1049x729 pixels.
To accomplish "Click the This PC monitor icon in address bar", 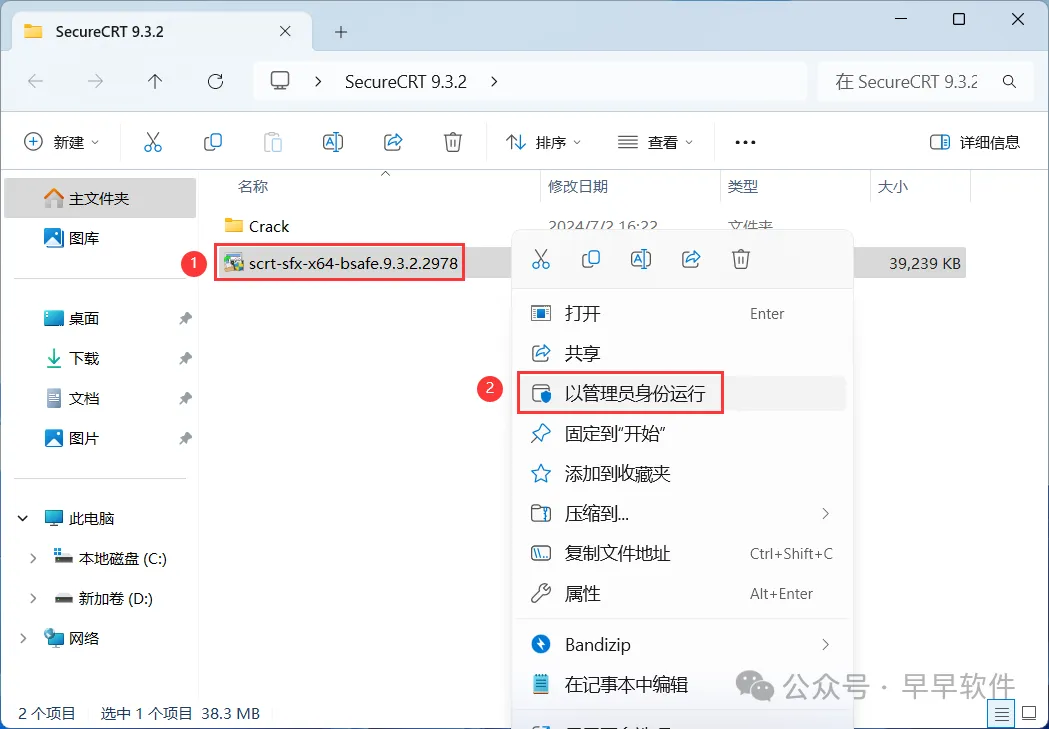I will [280, 81].
